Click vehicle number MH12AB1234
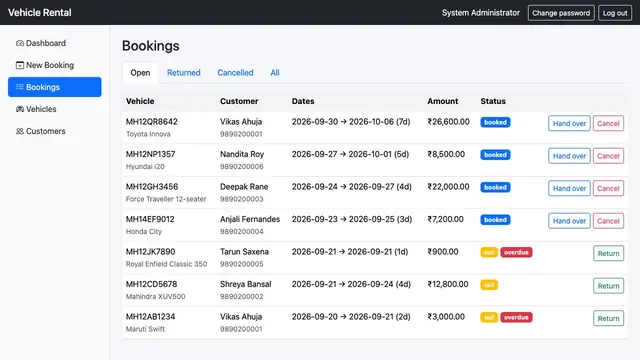Viewport: 640px width, 360px height. click(x=150, y=317)
